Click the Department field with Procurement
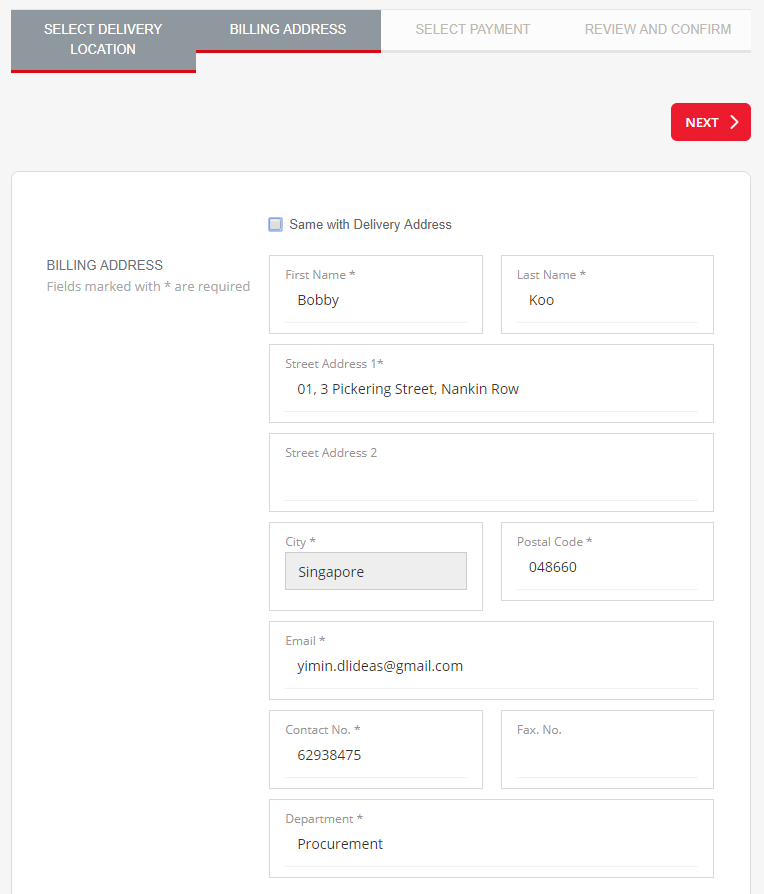This screenshot has height=894, width=764. tap(491, 844)
